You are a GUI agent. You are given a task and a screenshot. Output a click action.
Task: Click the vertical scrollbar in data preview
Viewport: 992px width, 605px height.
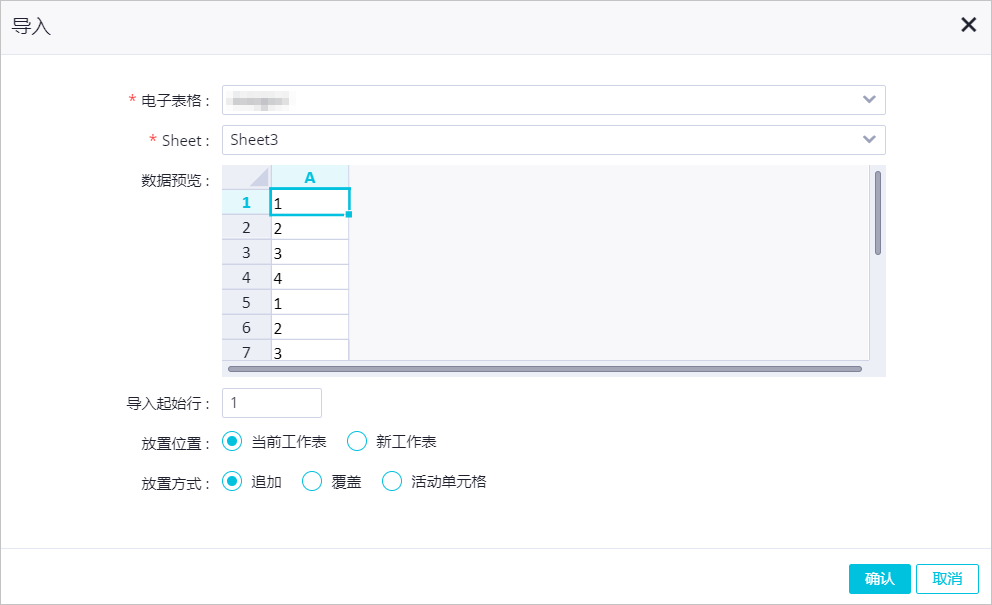tap(878, 212)
